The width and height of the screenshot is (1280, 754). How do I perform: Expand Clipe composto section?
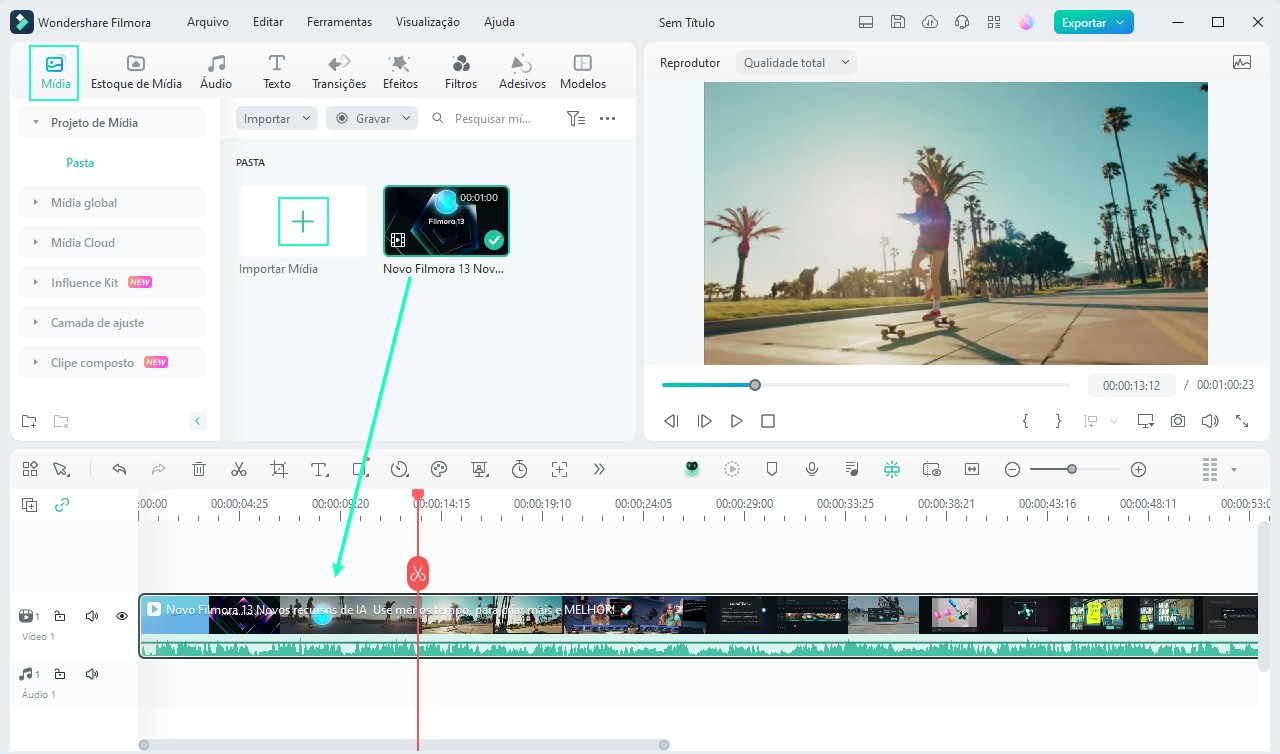click(x=112, y=362)
